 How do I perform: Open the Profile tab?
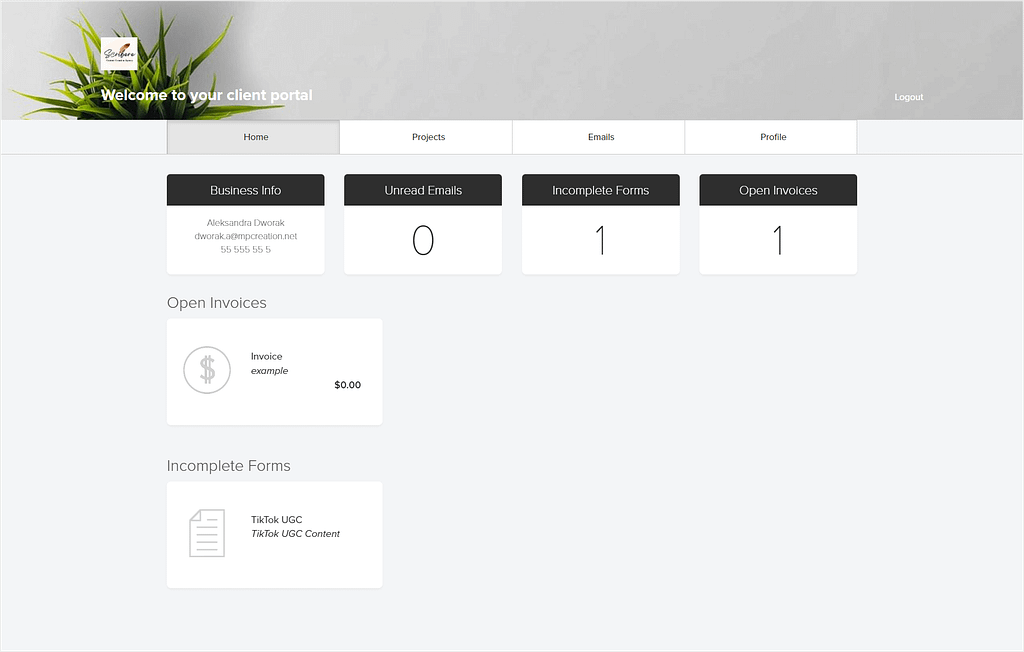click(x=773, y=137)
